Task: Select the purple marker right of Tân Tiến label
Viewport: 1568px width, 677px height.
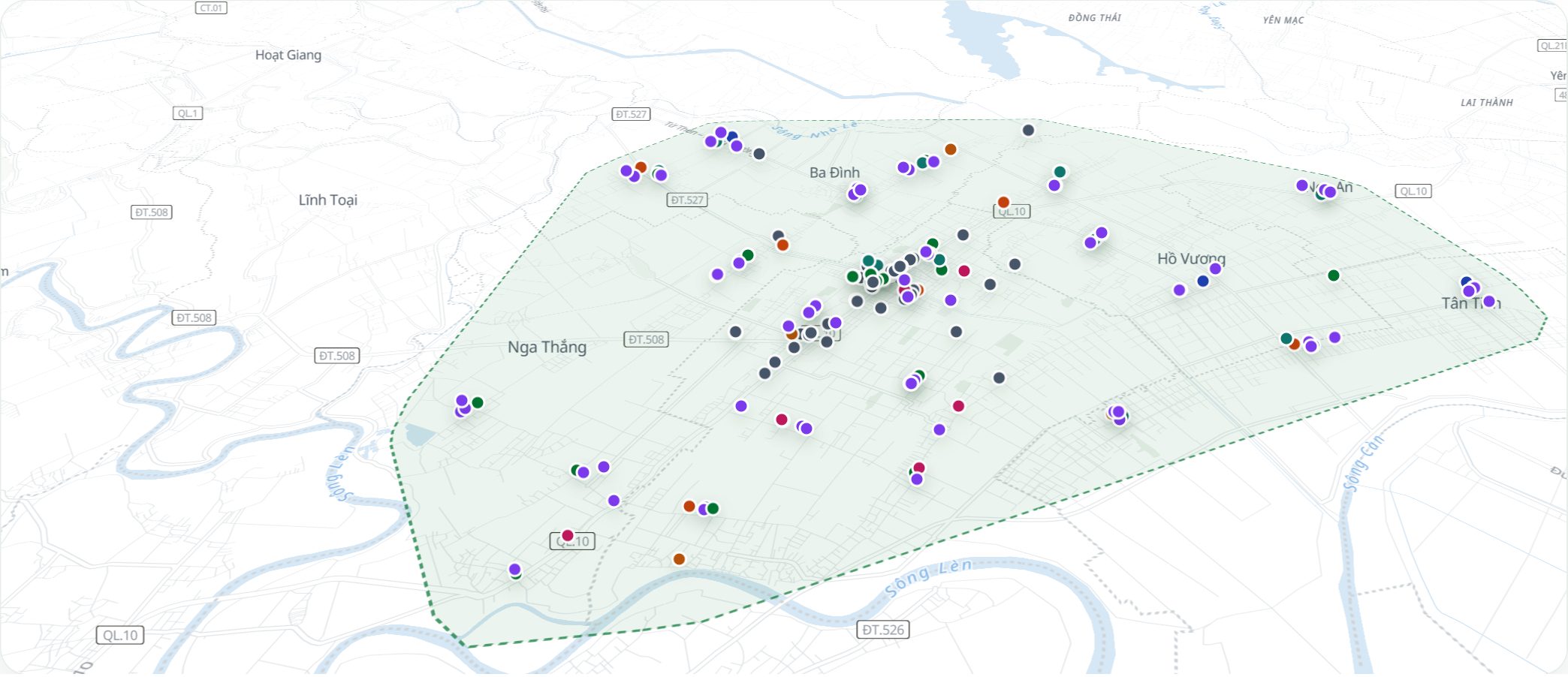Action: click(x=1489, y=301)
